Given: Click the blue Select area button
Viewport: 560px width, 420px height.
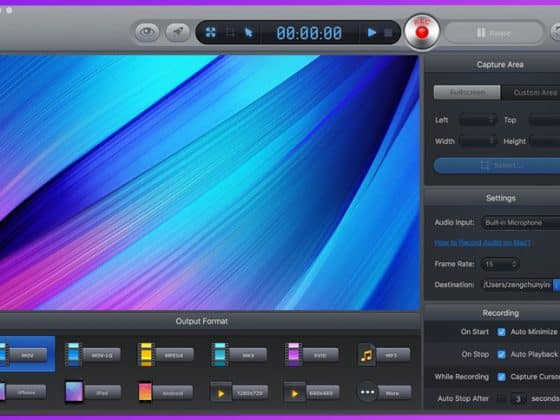Looking at the screenshot, I should point(497,166).
